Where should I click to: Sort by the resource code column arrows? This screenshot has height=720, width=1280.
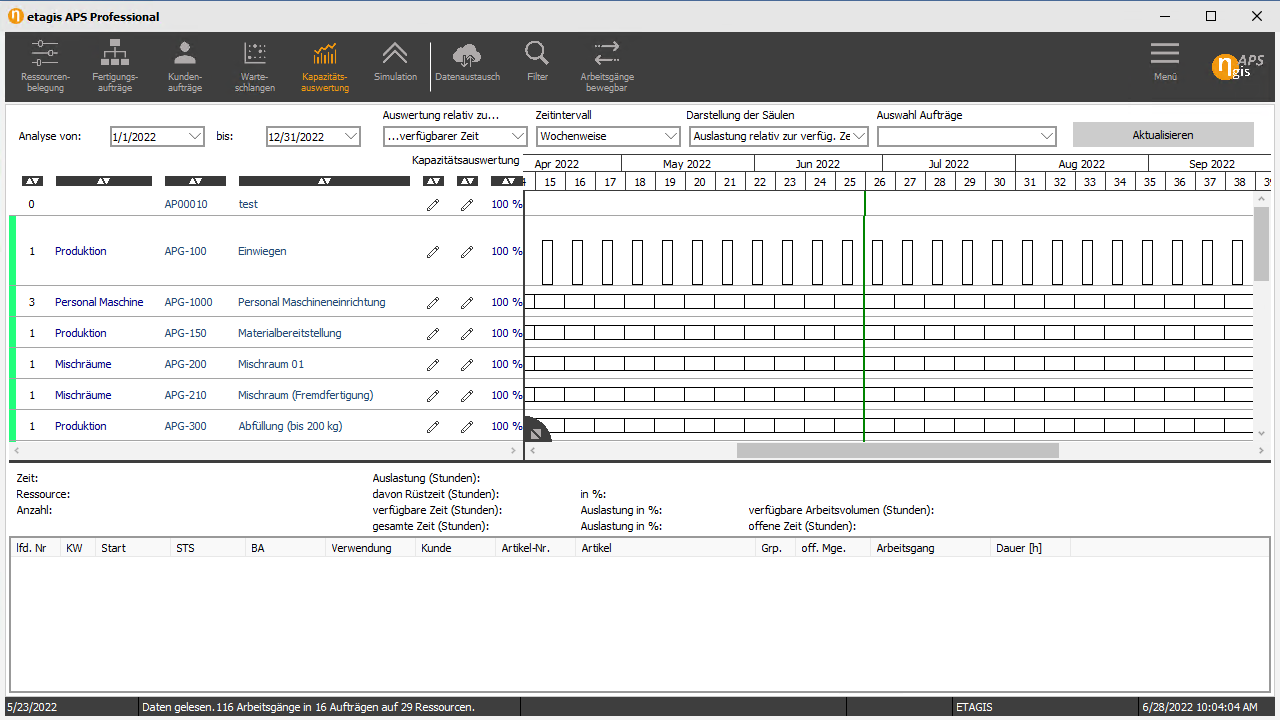point(195,181)
